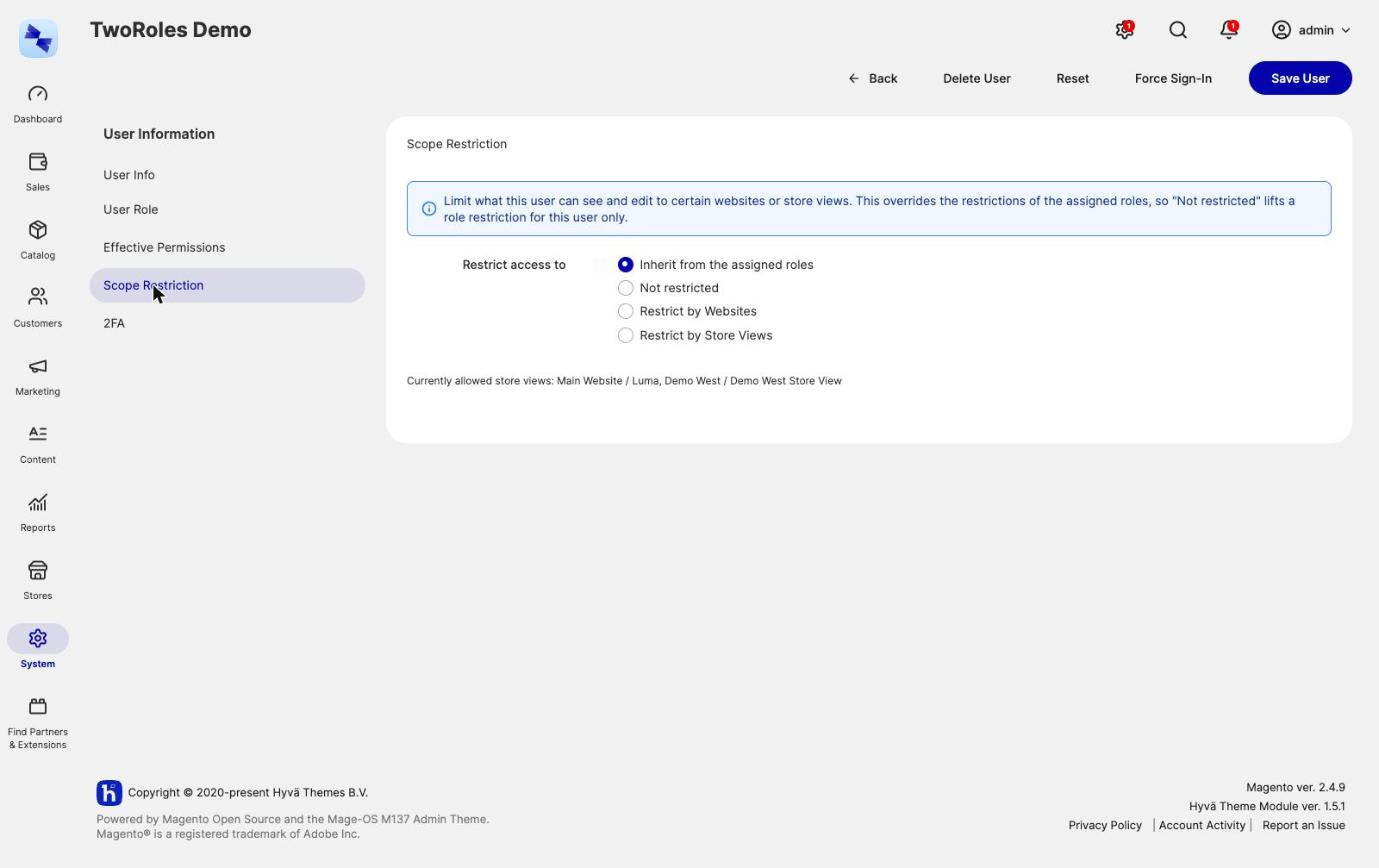The height and width of the screenshot is (868, 1379).
Task: Open the notifications bell icon
Action: click(x=1229, y=30)
